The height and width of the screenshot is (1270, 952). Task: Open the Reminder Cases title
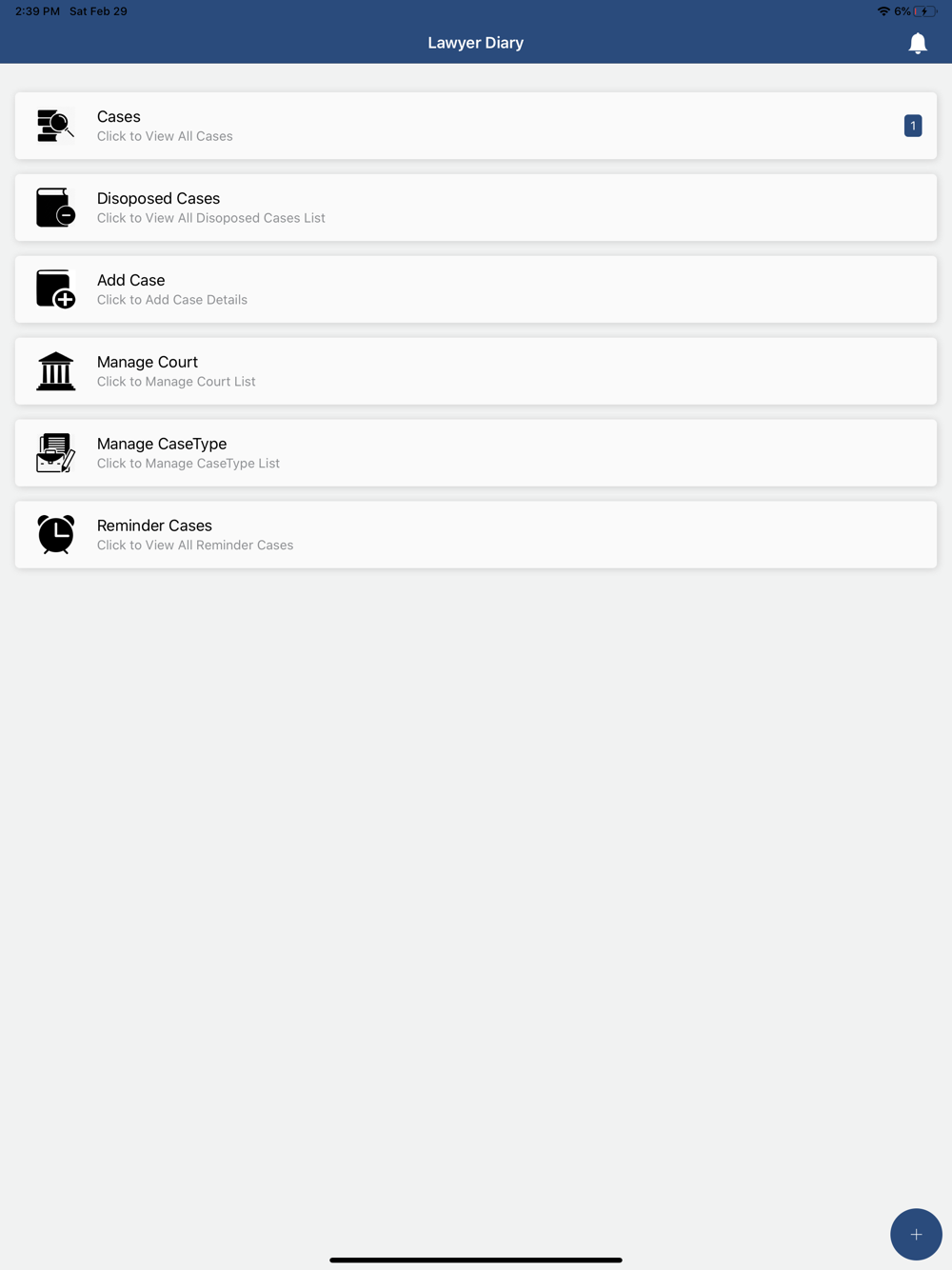tap(154, 526)
